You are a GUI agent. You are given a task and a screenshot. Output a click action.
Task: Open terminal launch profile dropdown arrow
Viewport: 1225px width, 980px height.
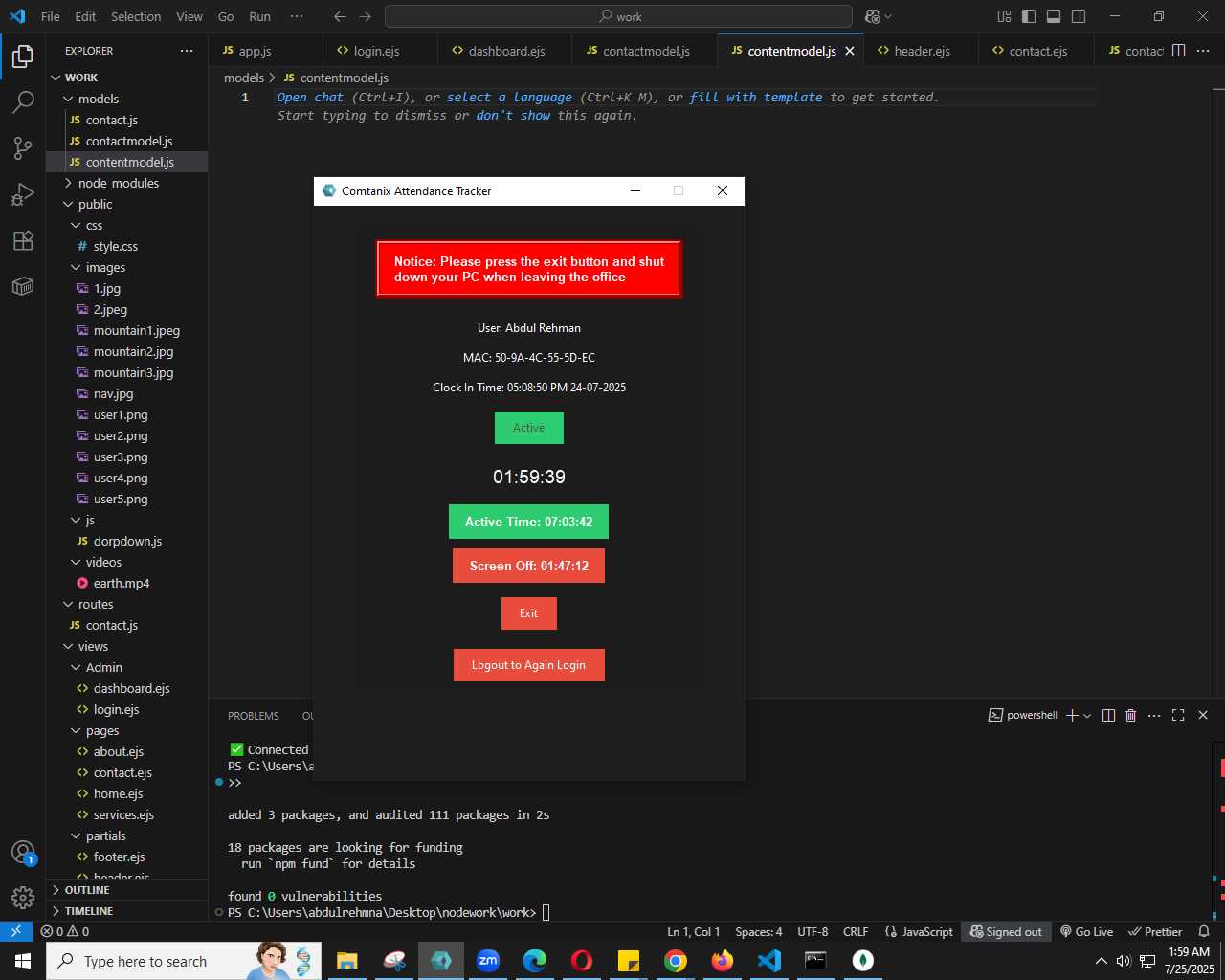coord(1087,716)
